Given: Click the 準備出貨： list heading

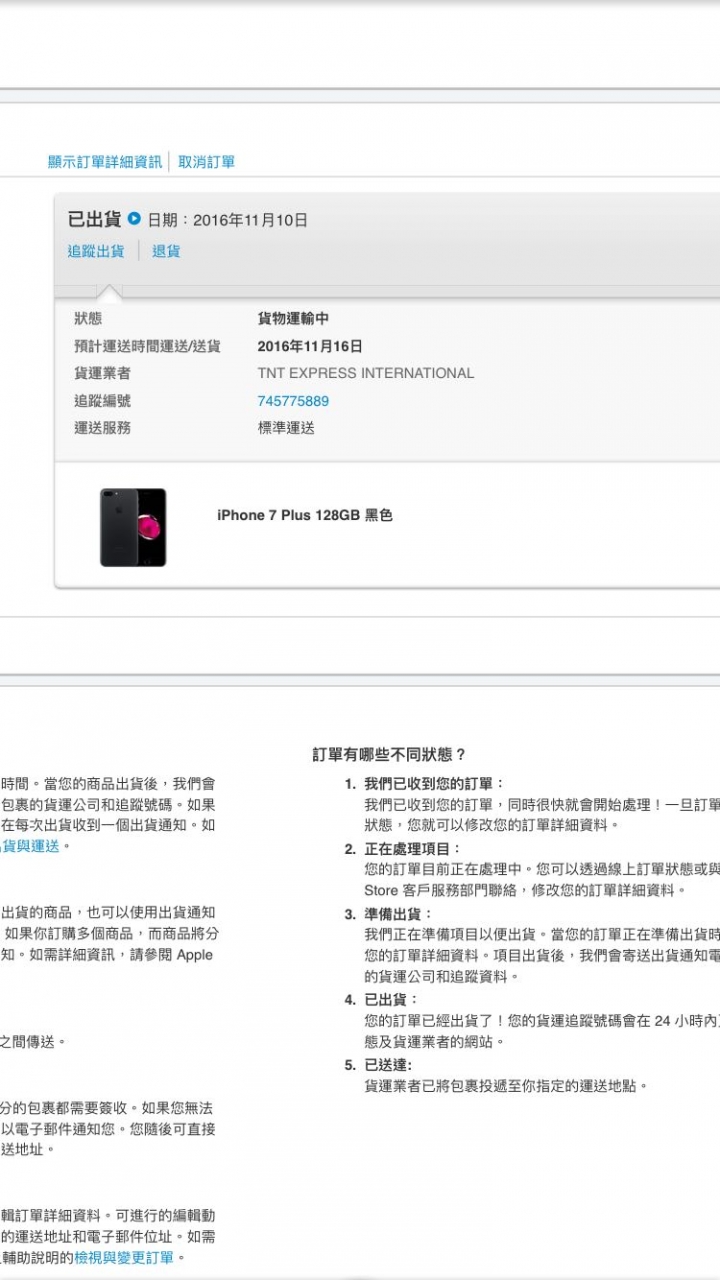Looking at the screenshot, I should (399, 914).
